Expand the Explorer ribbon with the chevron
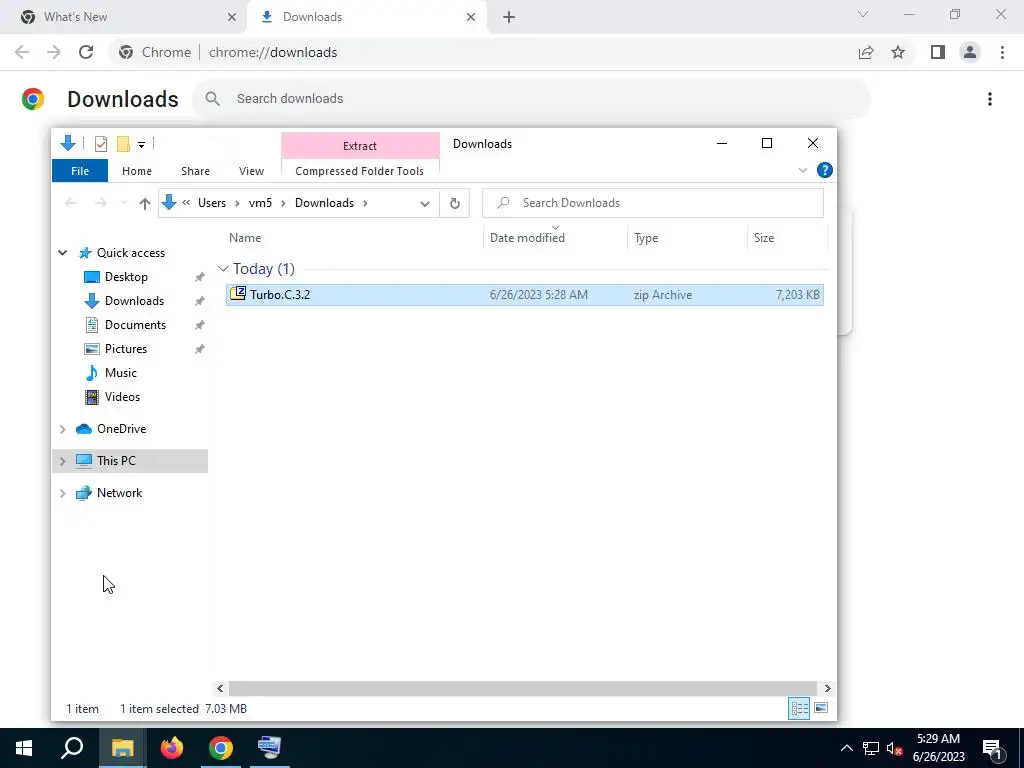The image size is (1024, 768). point(803,170)
